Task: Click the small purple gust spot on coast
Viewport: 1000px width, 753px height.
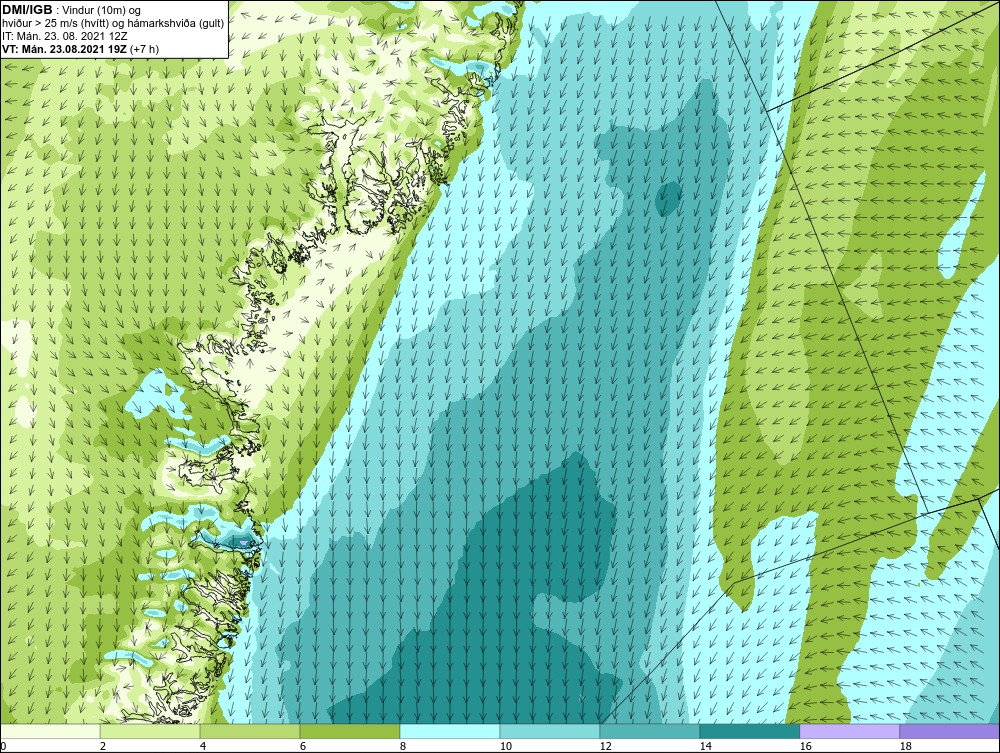Action: [244, 543]
